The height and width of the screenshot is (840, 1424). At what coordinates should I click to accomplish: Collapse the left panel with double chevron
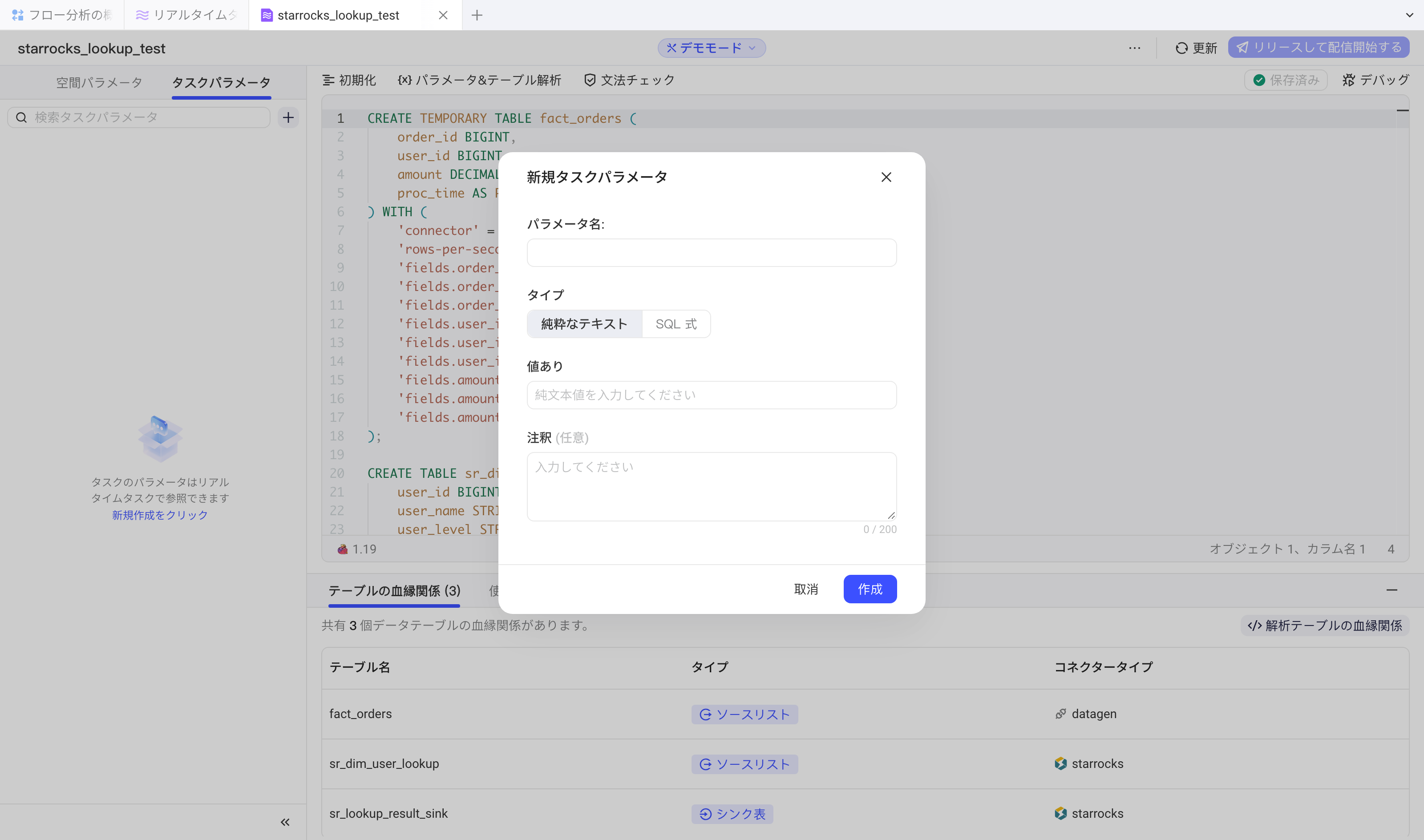click(285, 822)
